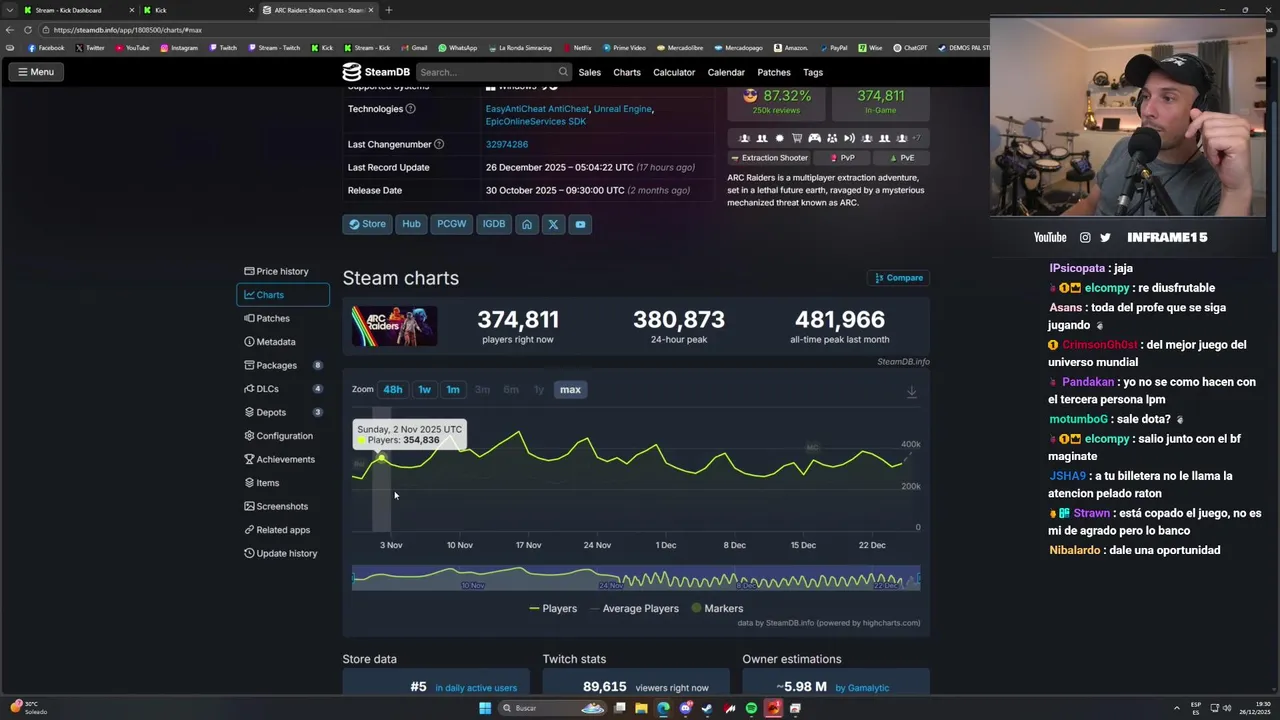
Task: Click the Last Changenumber help icon
Action: pyautogui.click(x=439, y=144)
